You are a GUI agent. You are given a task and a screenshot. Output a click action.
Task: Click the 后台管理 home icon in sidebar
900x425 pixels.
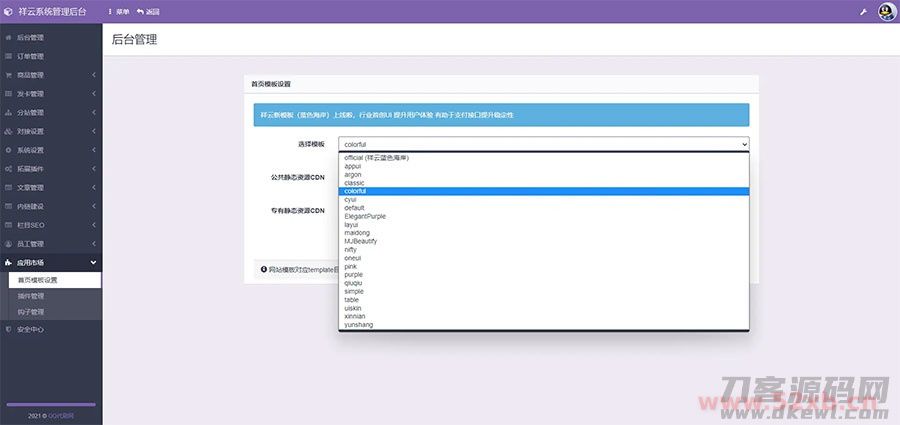[x=9, y=37]
